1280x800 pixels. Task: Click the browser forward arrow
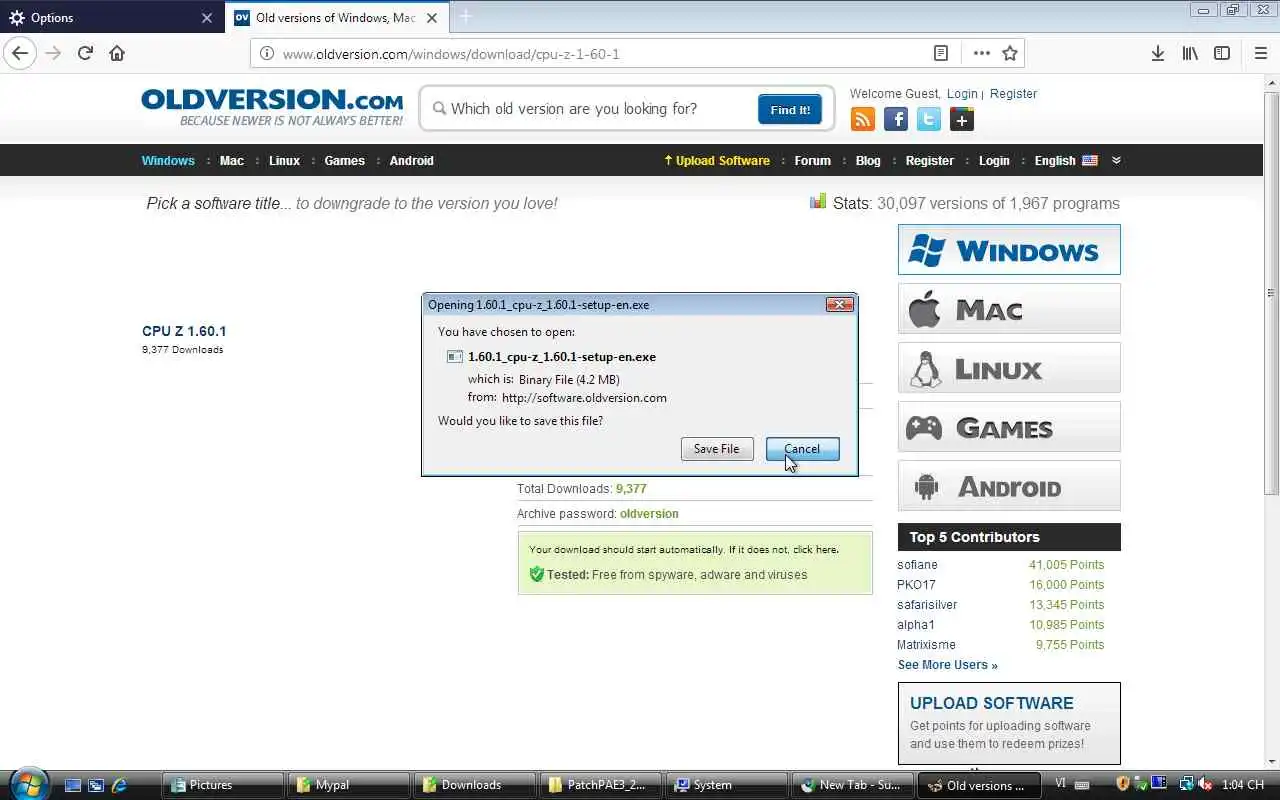pyautogui.click(x=53, y=53)
